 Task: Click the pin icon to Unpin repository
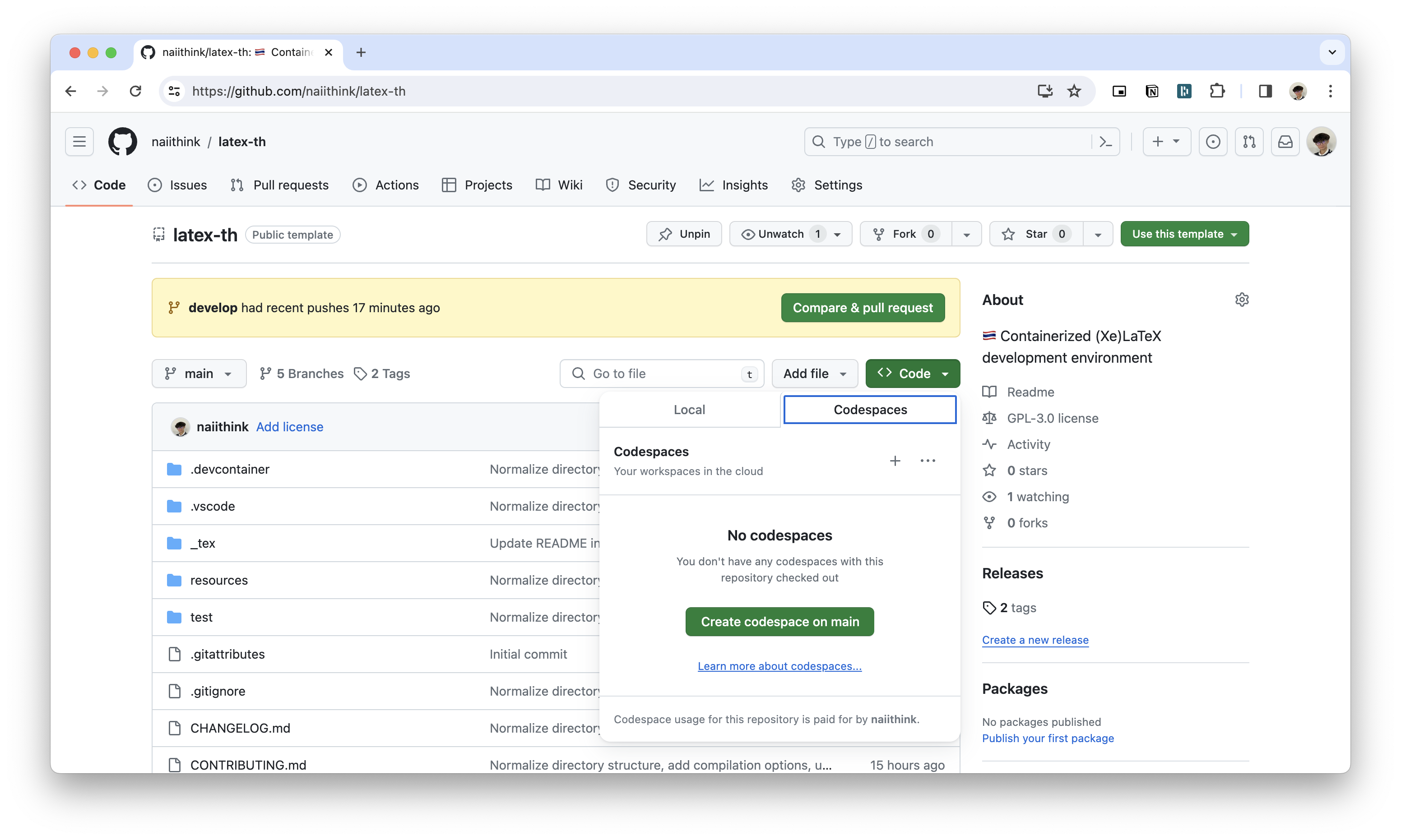point(663,234)
